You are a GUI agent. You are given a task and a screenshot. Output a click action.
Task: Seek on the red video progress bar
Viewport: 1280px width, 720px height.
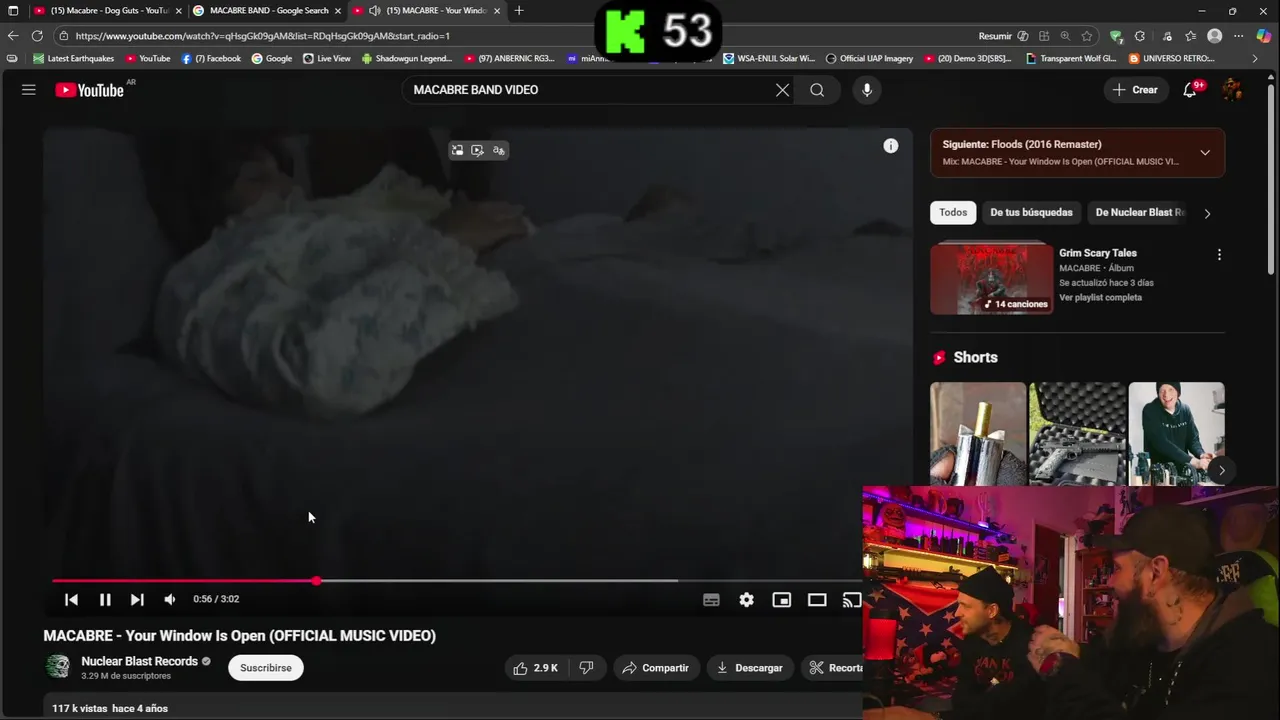pyautogui.click(x=457, y=580)
